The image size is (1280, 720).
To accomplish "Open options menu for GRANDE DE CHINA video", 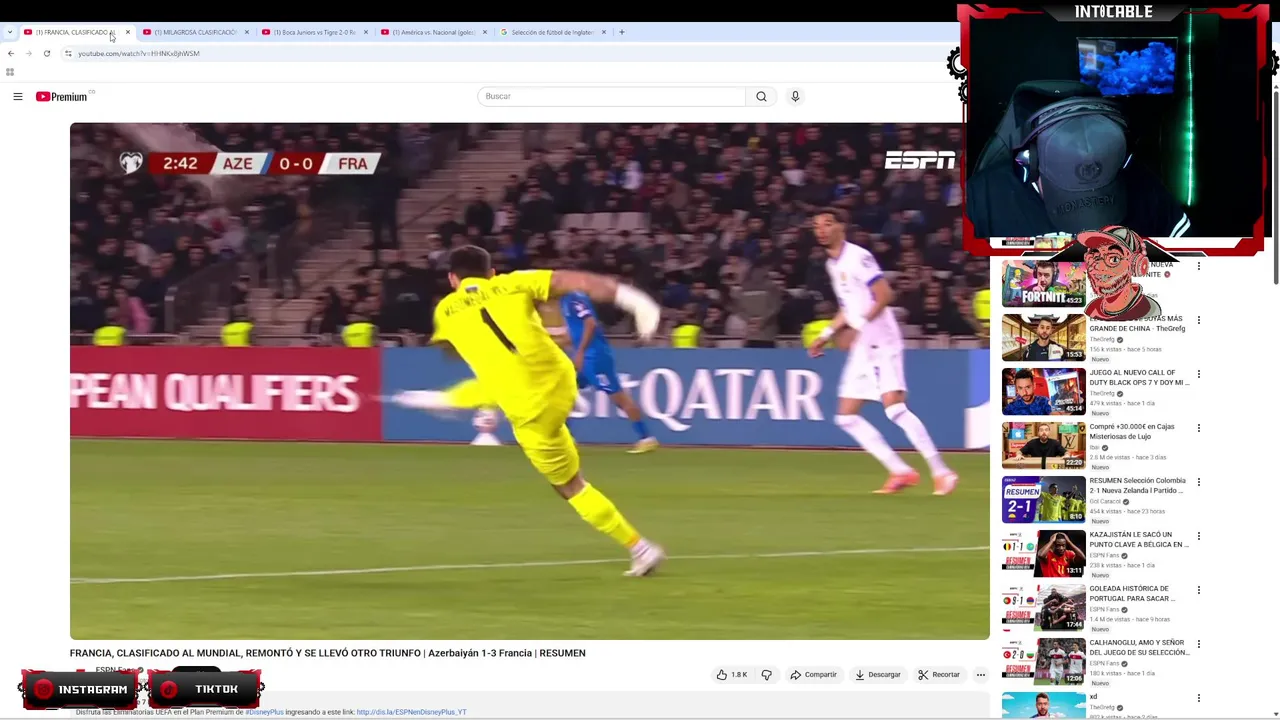I will 1198,320.
